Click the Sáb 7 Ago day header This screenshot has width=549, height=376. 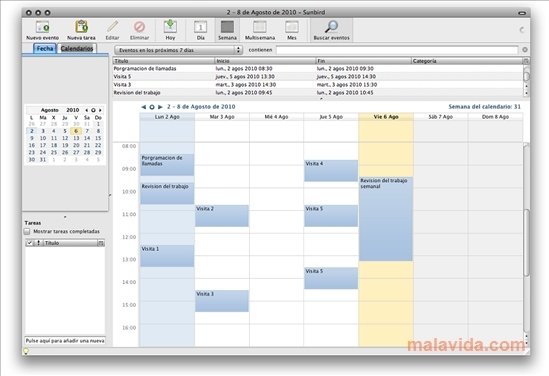click(440, 117)
